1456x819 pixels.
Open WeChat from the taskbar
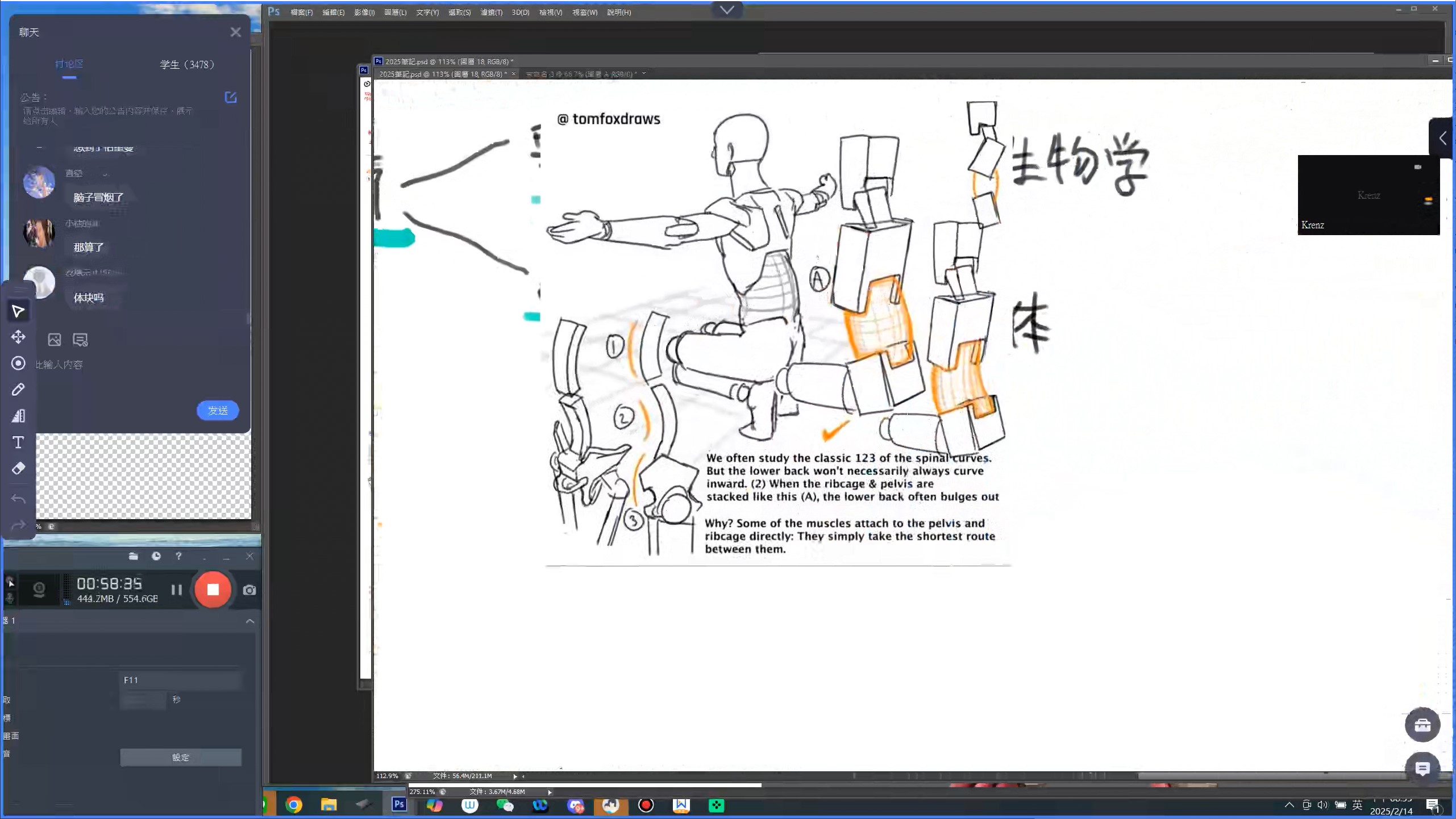coord(505,805)
